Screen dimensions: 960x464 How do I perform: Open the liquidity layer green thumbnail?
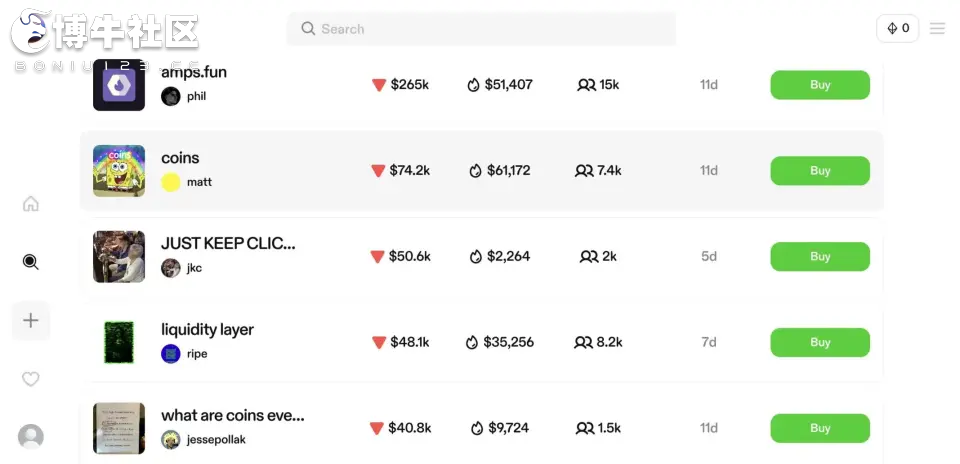[x=119, y=342]
